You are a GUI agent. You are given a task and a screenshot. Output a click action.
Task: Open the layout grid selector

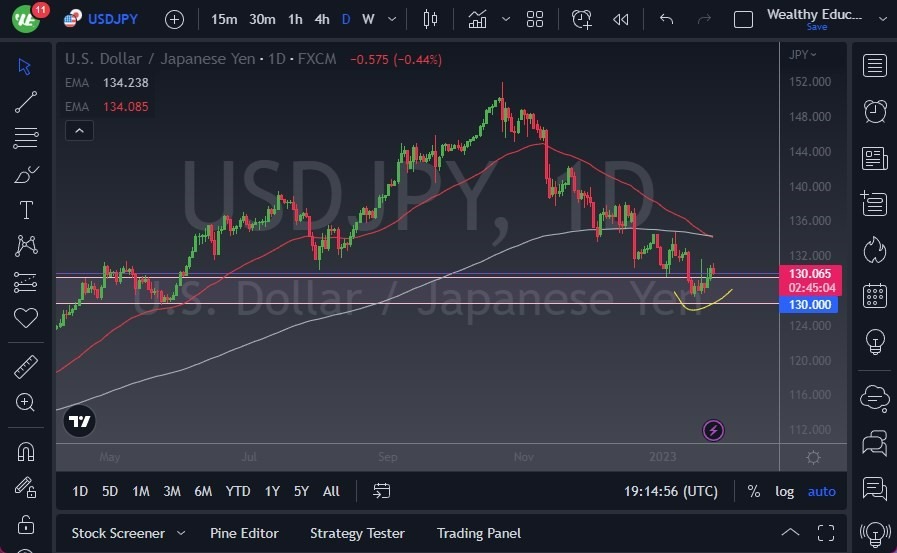pyautogui.click(x=535, y=19)
